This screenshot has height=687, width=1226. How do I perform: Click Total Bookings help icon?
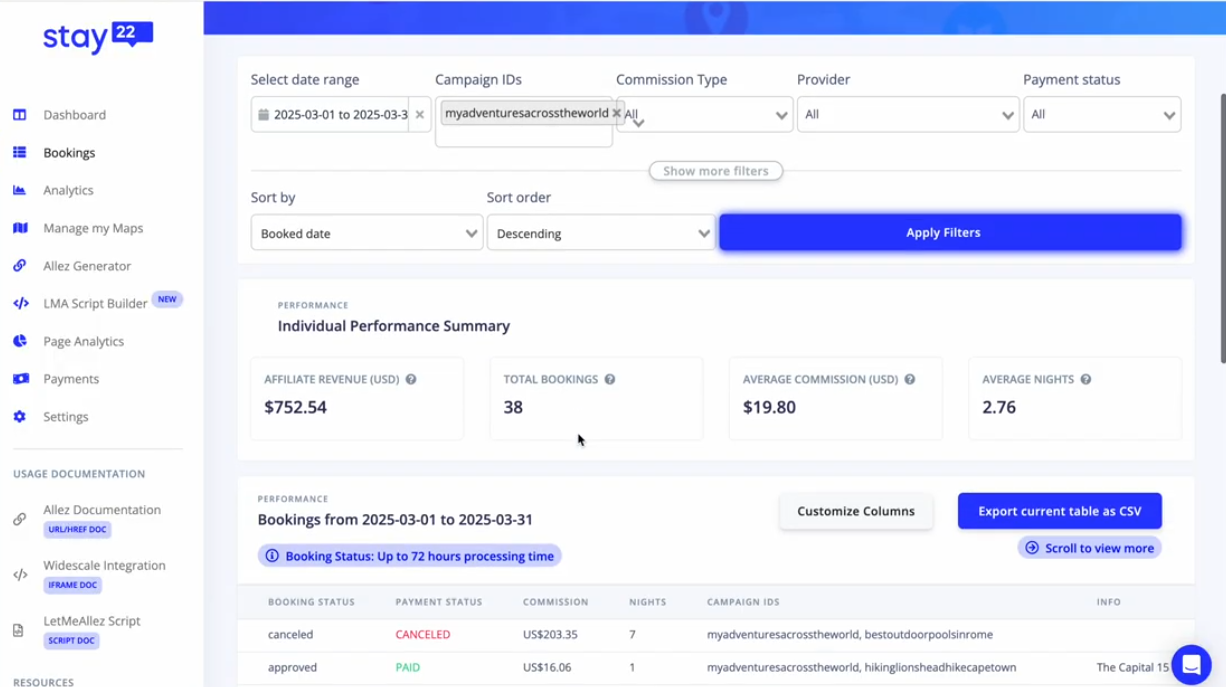pos(610,380)
